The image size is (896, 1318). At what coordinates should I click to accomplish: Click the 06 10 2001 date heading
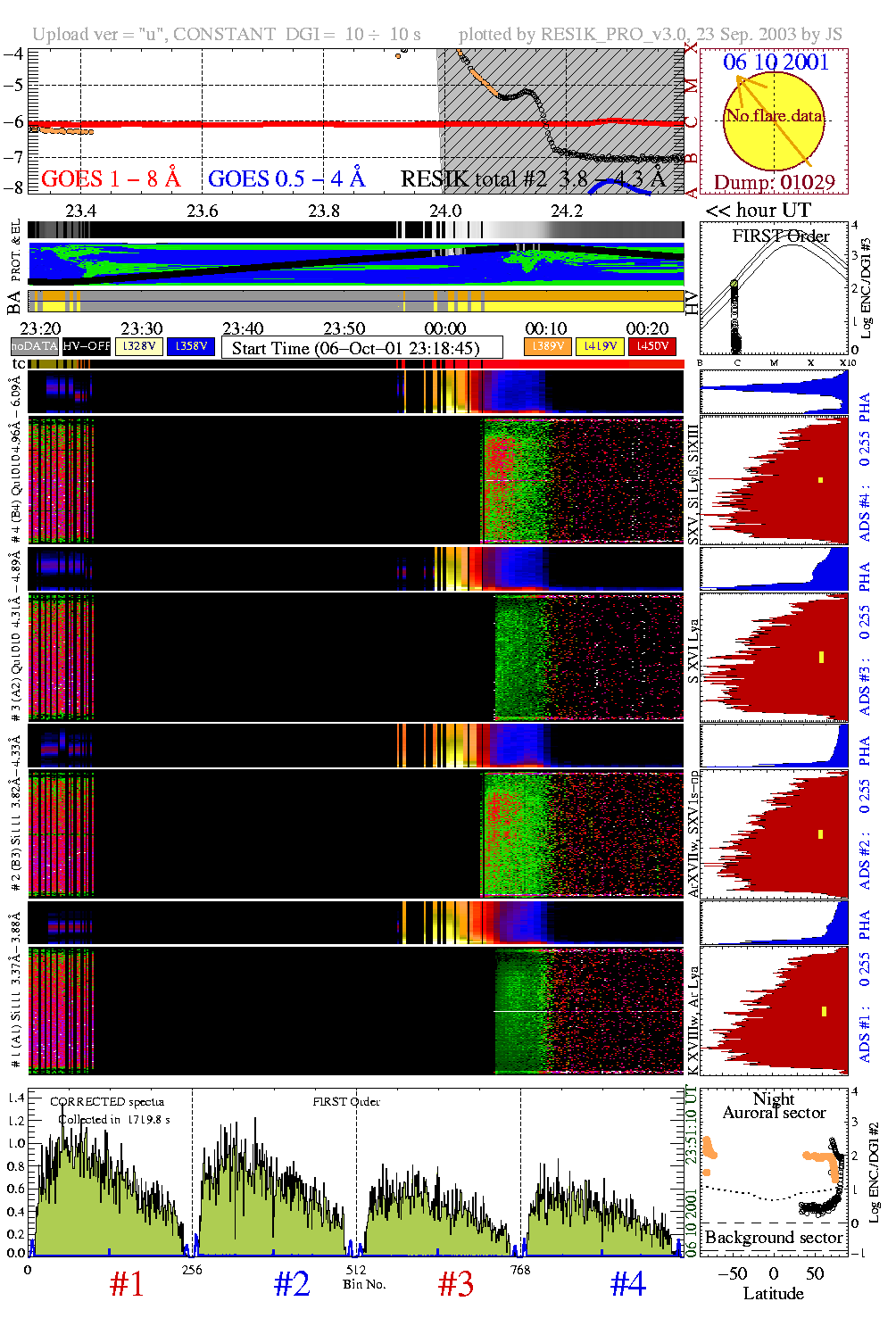click(x=776, y=62)
